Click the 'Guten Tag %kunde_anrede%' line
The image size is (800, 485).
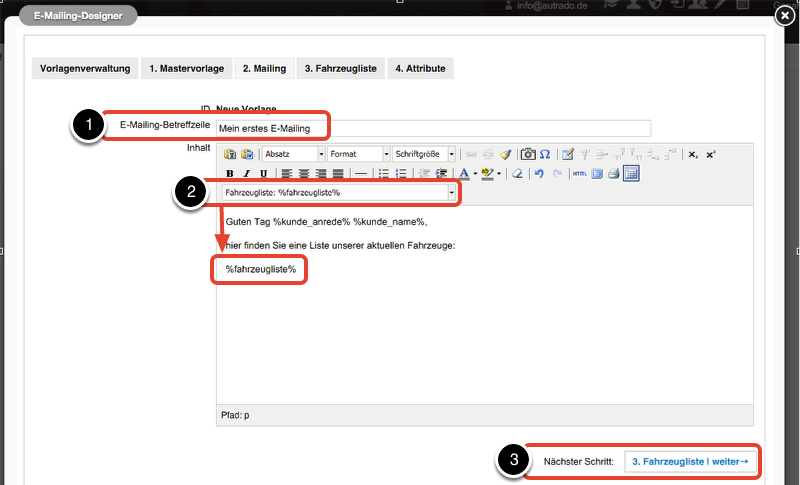tap(327, 222)
